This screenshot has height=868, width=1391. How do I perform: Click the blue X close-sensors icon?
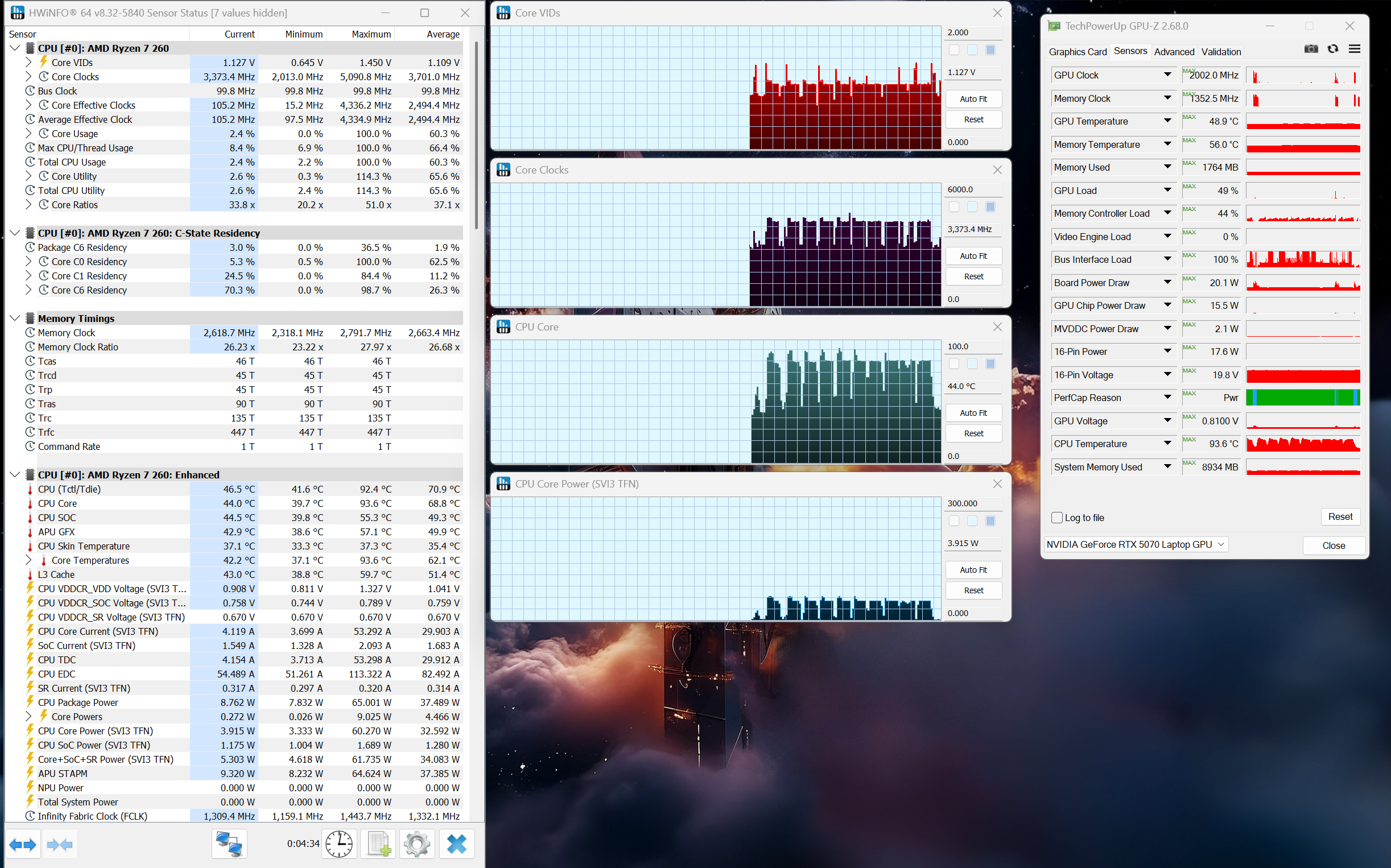456,844
